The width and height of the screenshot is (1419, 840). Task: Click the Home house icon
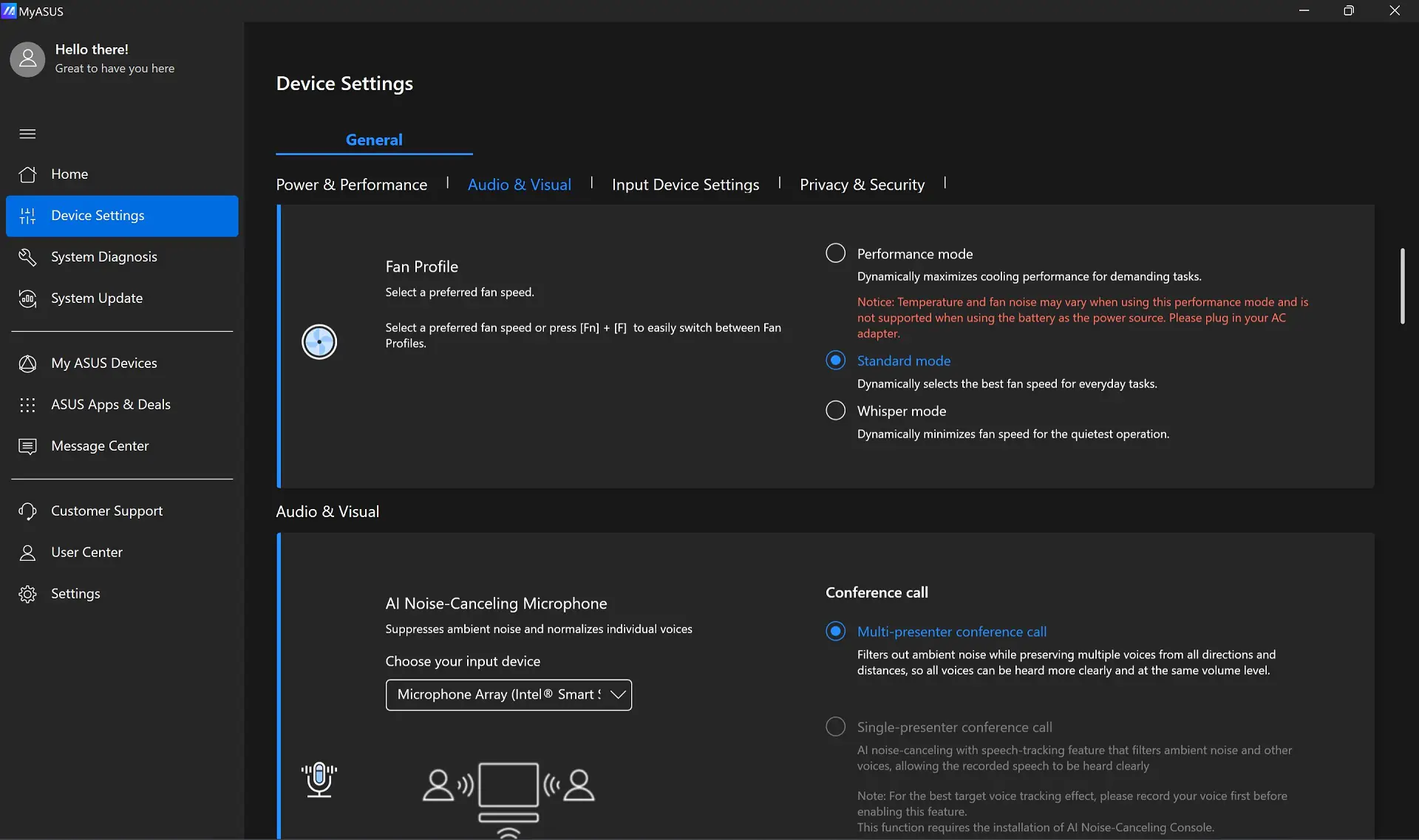[x=27, y=174]
